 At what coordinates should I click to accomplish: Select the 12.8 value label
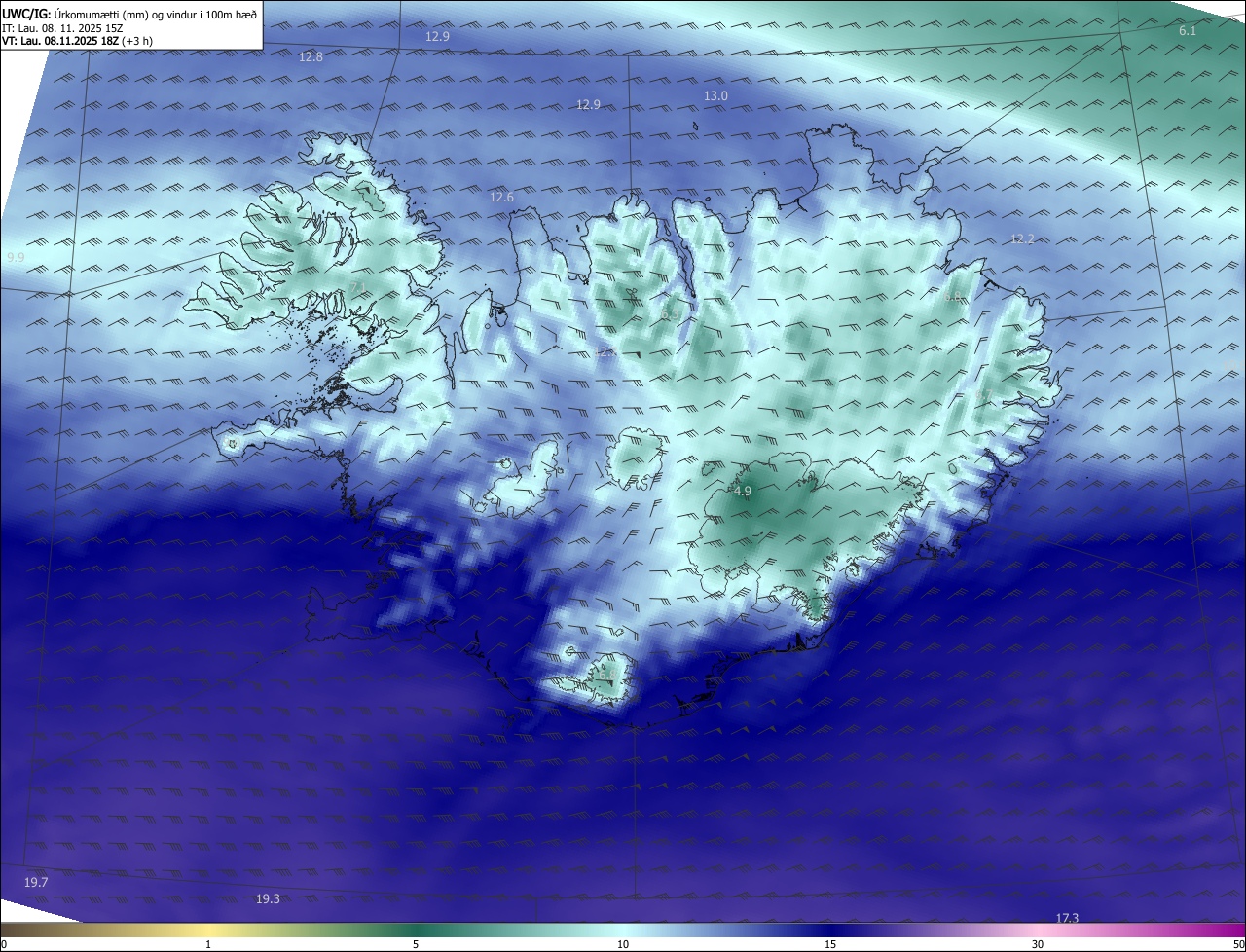[x=311, y=57]
